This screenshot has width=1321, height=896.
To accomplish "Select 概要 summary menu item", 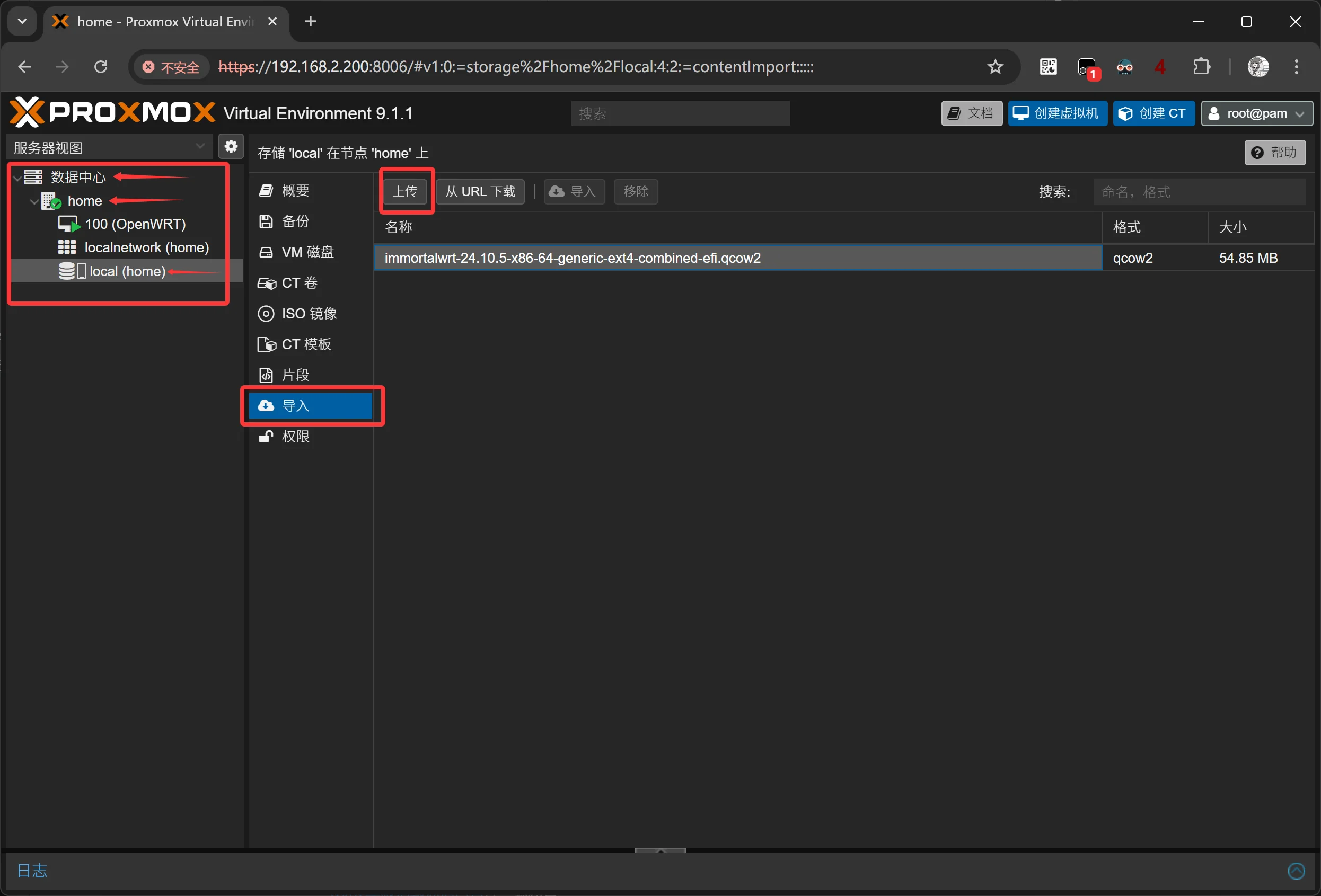I will (295, 190).
